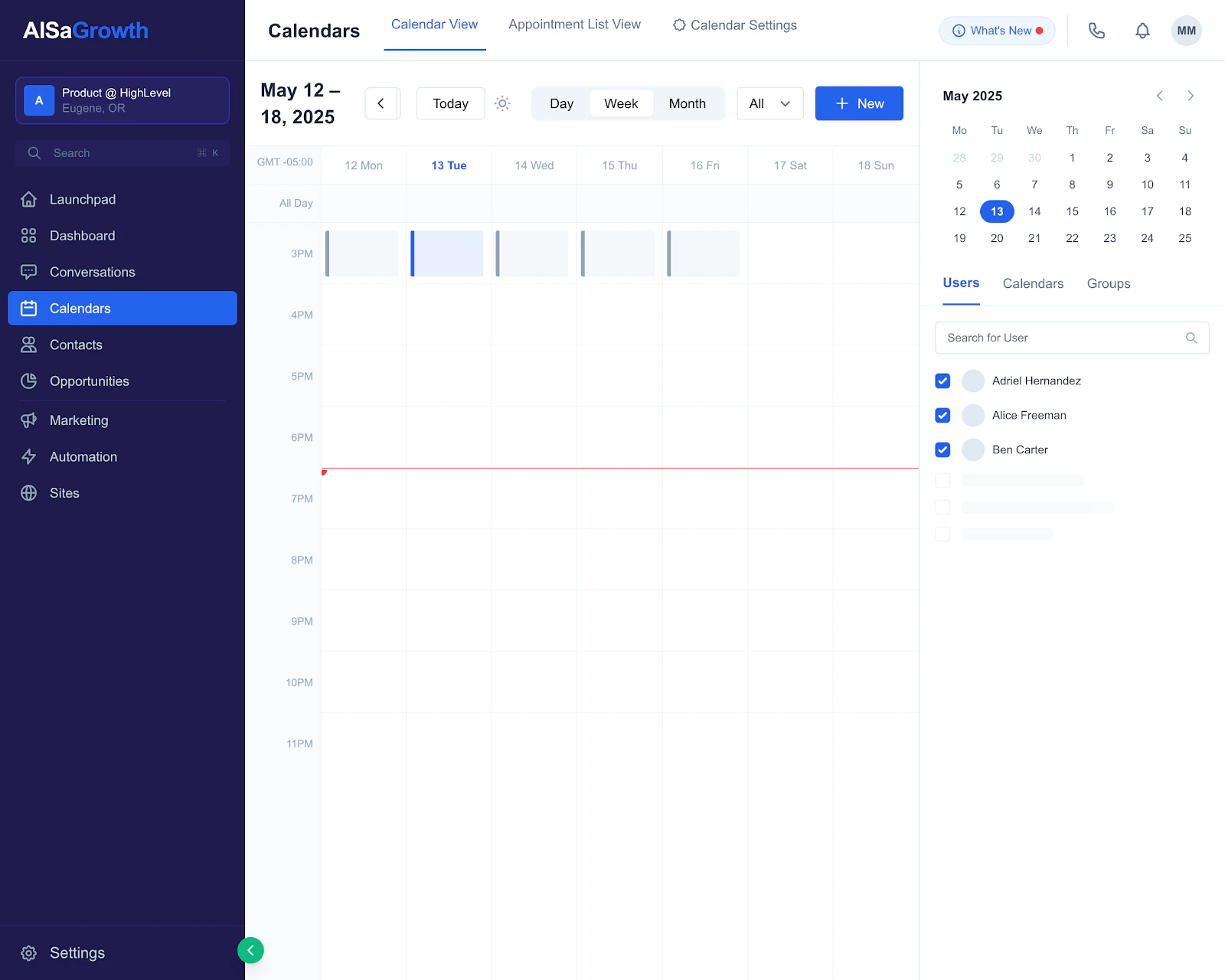The image size is (1225, 980).
Task: Select May 13 in mini calendar
Action: 997,211
